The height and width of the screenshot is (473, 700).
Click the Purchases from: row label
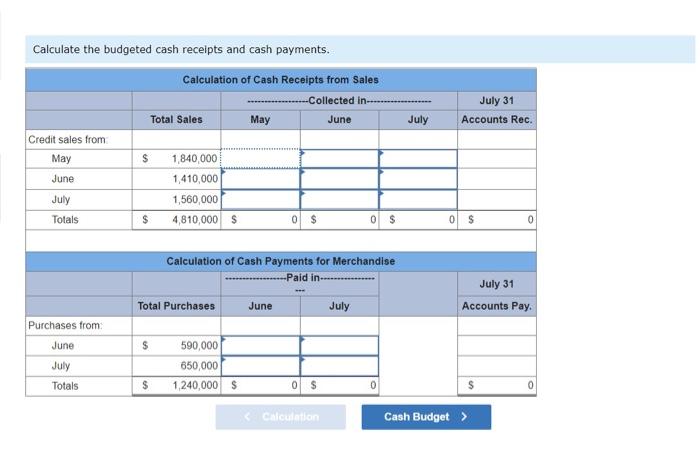pyautogui.click(x=65, y=325)
